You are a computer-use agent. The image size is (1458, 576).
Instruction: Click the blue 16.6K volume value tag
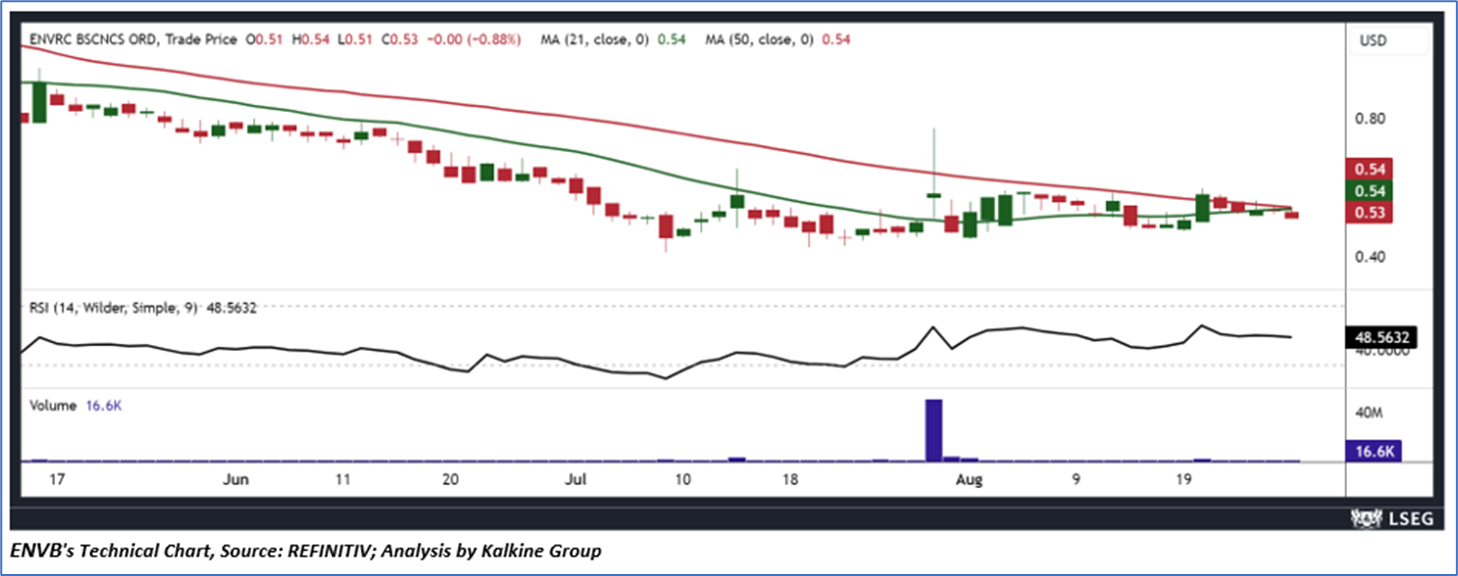click(1375, 451)
